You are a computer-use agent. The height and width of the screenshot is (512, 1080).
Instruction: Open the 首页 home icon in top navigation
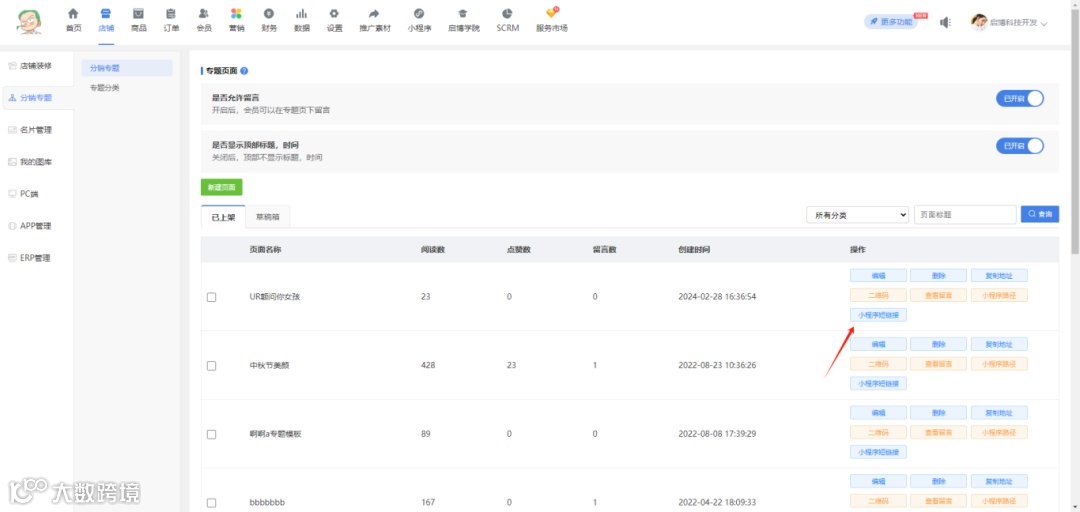[73, 14]
